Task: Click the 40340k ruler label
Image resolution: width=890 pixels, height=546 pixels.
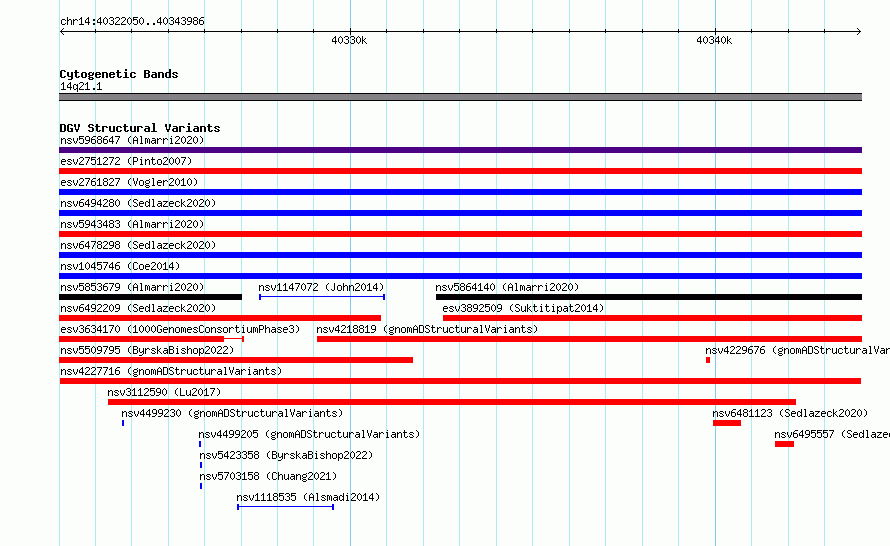Action: pos(714,40)
